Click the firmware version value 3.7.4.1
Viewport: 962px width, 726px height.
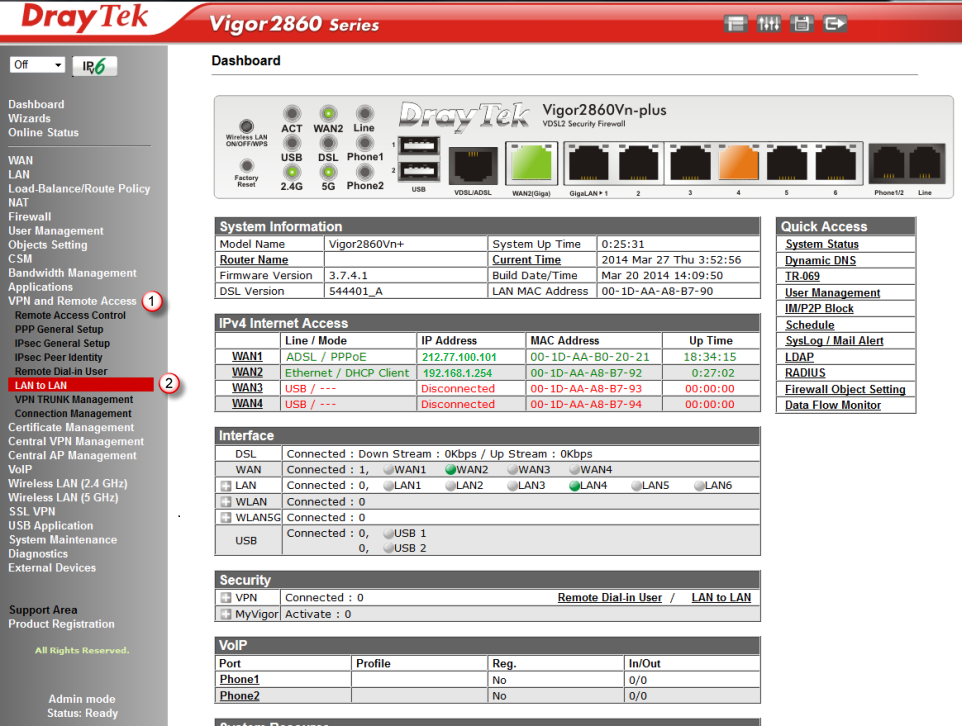(348, 276)
